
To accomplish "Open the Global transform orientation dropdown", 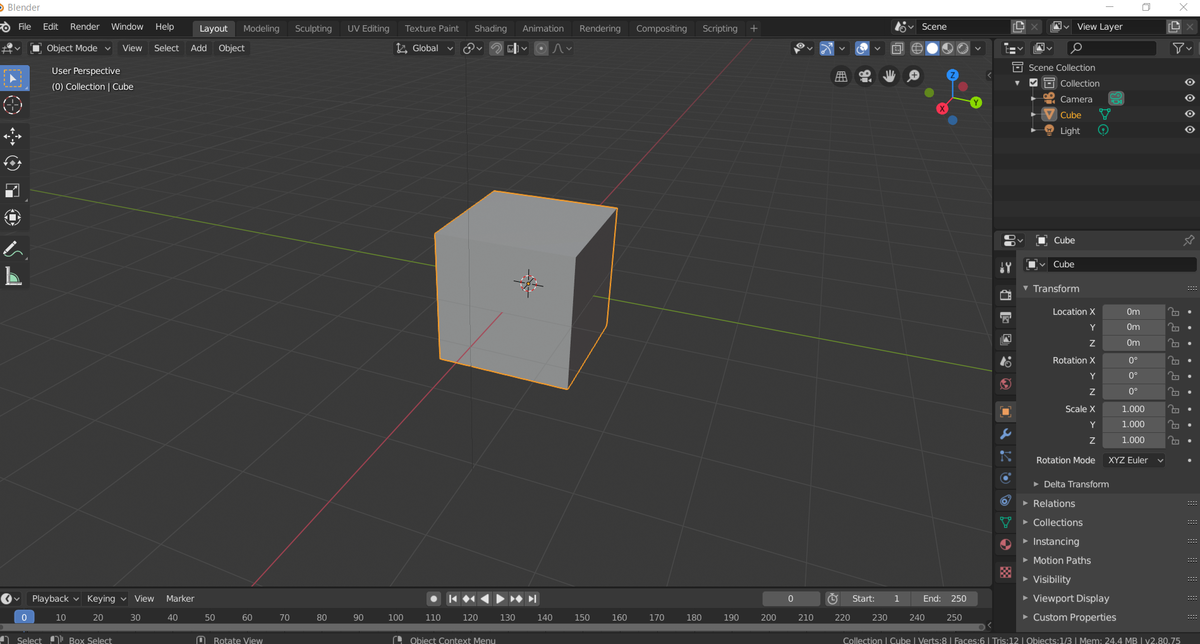I will (425, 48).
